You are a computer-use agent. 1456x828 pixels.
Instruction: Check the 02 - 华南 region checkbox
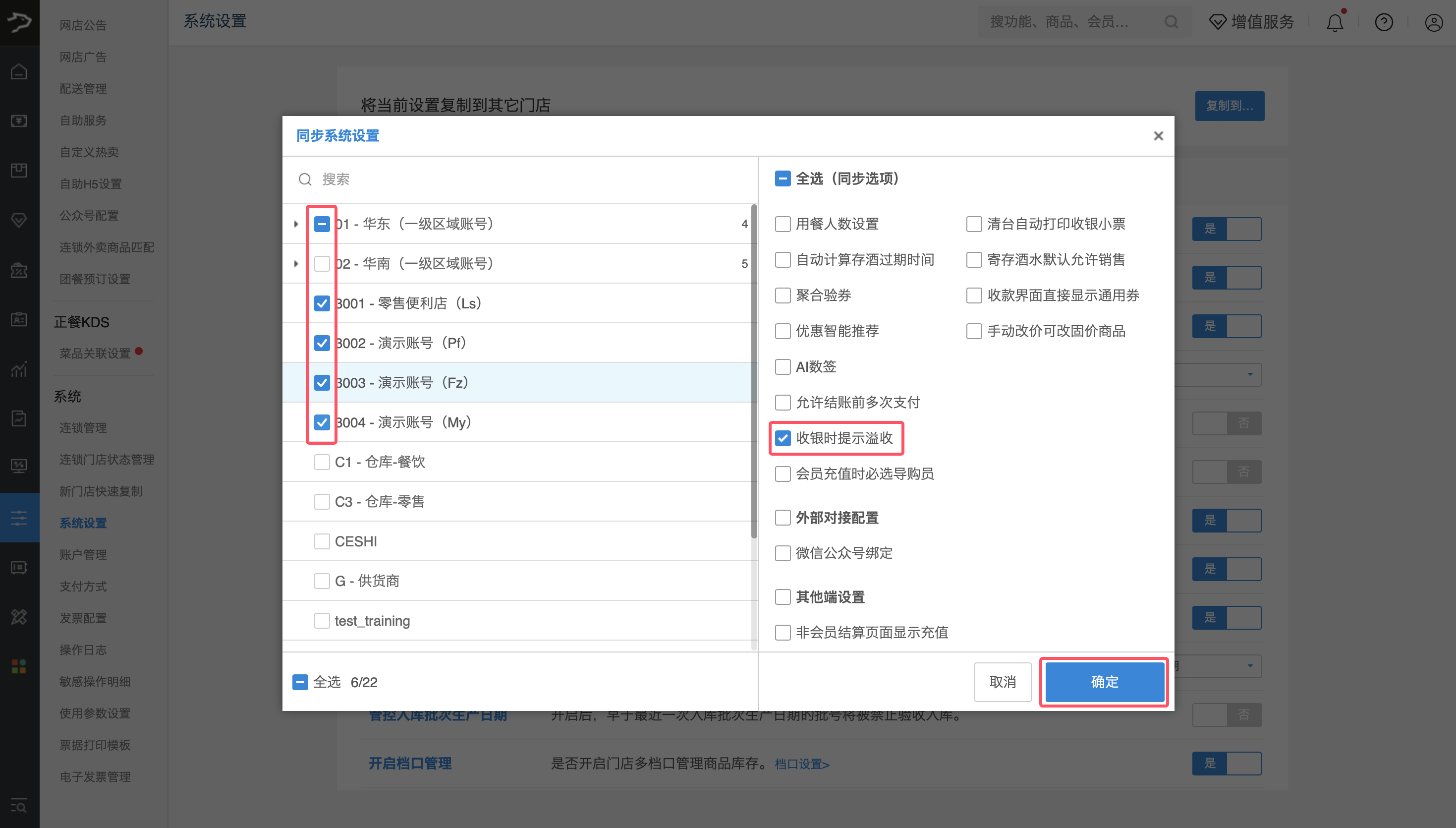322,264
